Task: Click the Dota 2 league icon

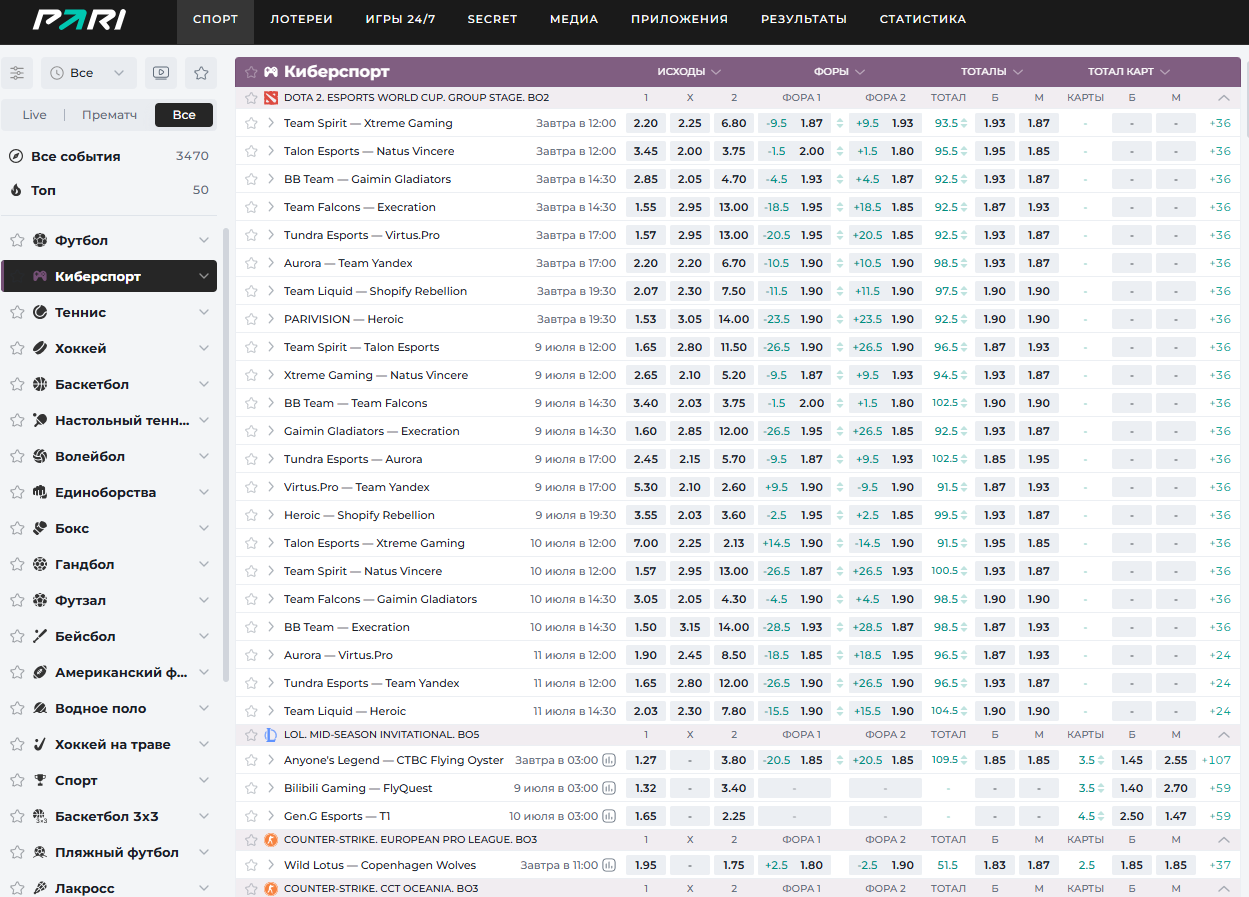Action: tap(271, 98)
